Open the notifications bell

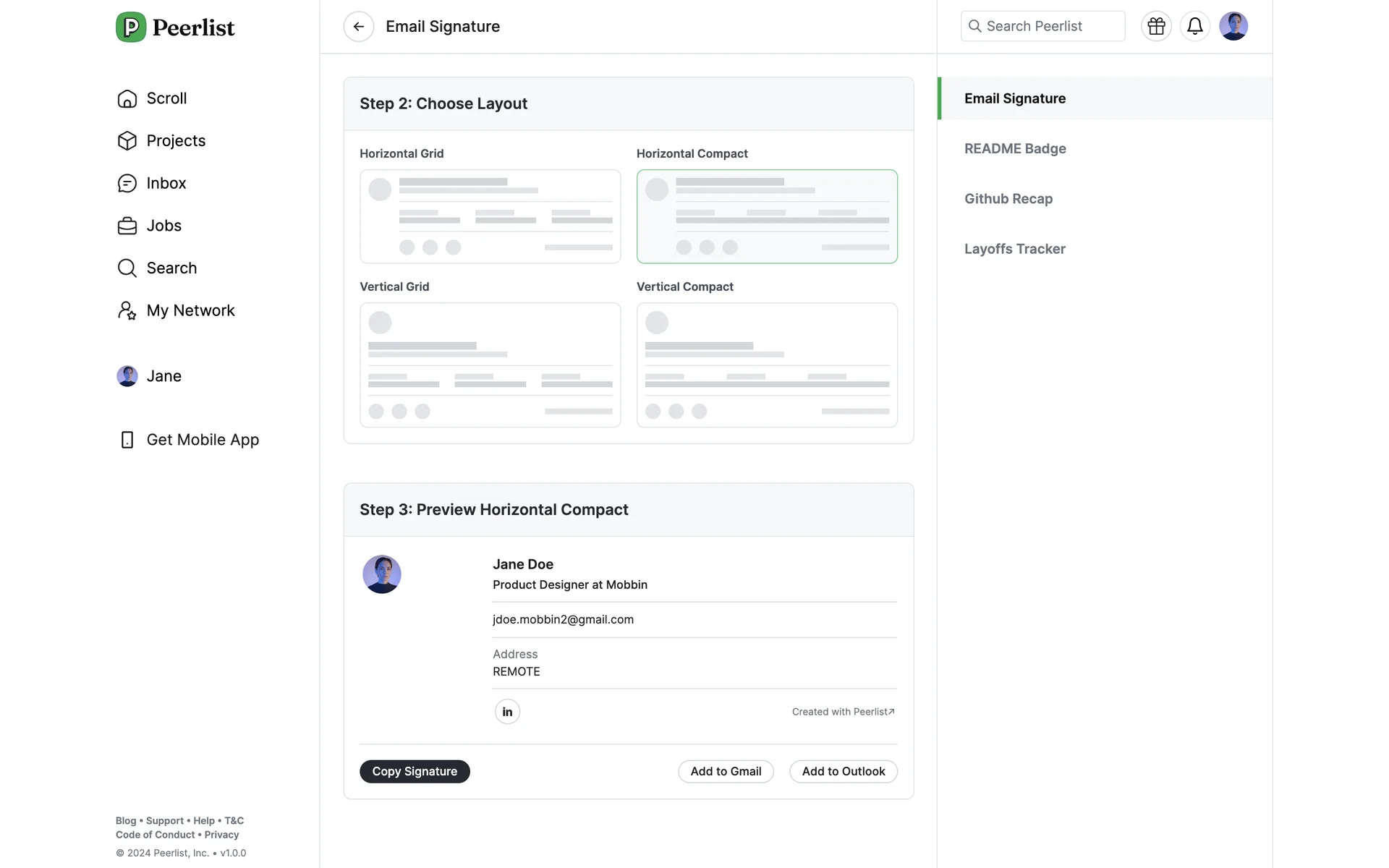tap(1194, 27)
